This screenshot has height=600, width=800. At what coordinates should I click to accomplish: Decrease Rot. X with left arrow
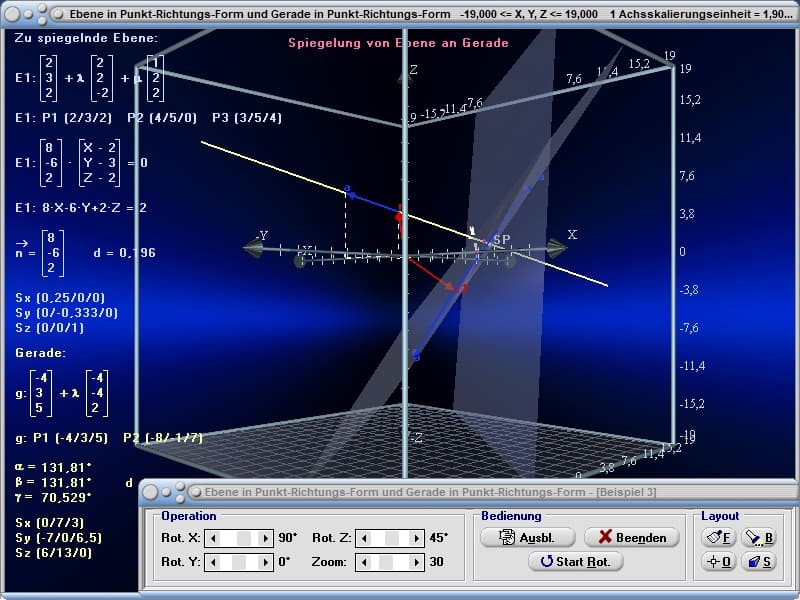click(x=213, y=538)
